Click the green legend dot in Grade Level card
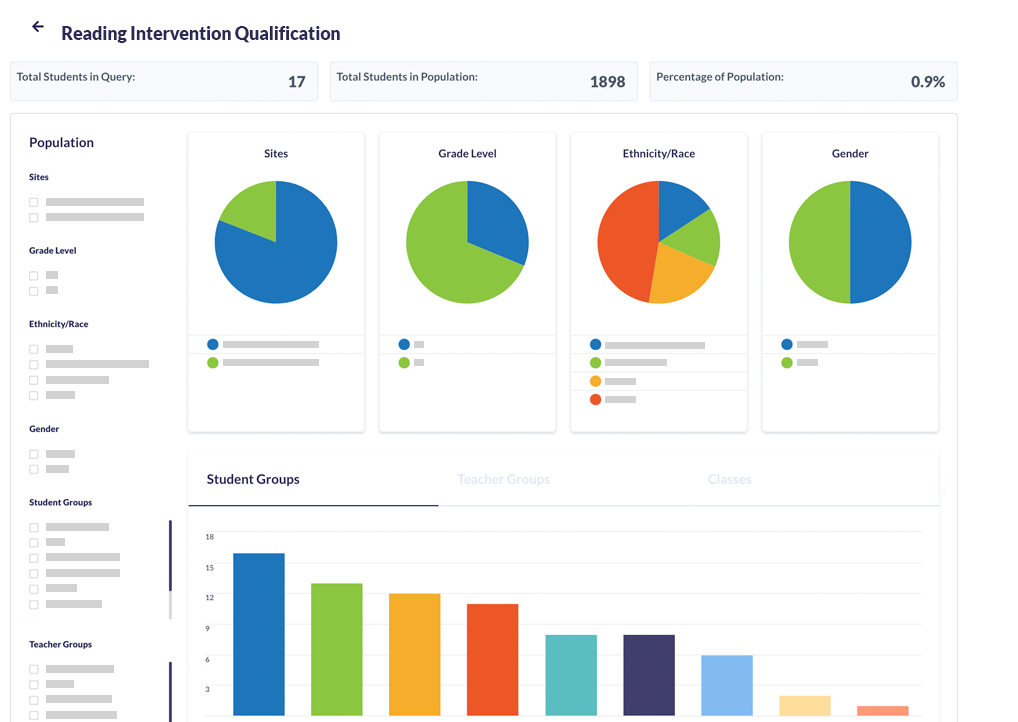The height and width of the screenshot is (722, 1018). pos(404,362)
